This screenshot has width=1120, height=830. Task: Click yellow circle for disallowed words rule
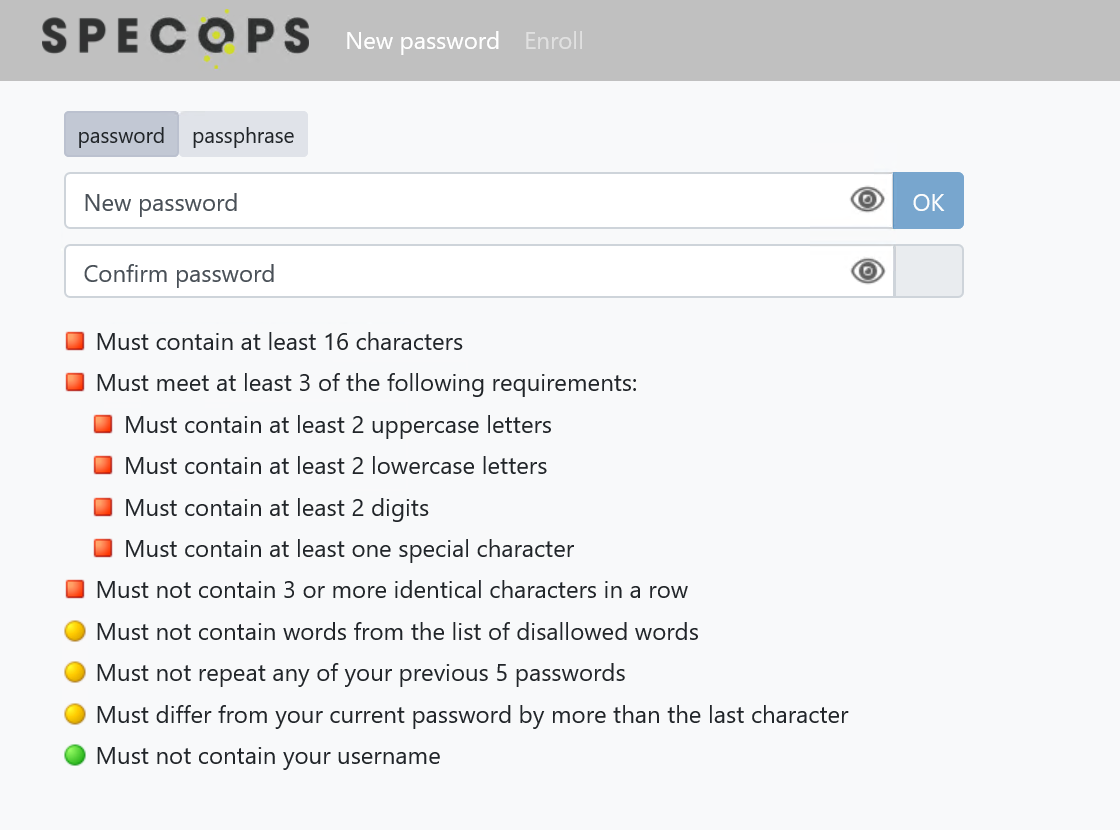point(75,631)
